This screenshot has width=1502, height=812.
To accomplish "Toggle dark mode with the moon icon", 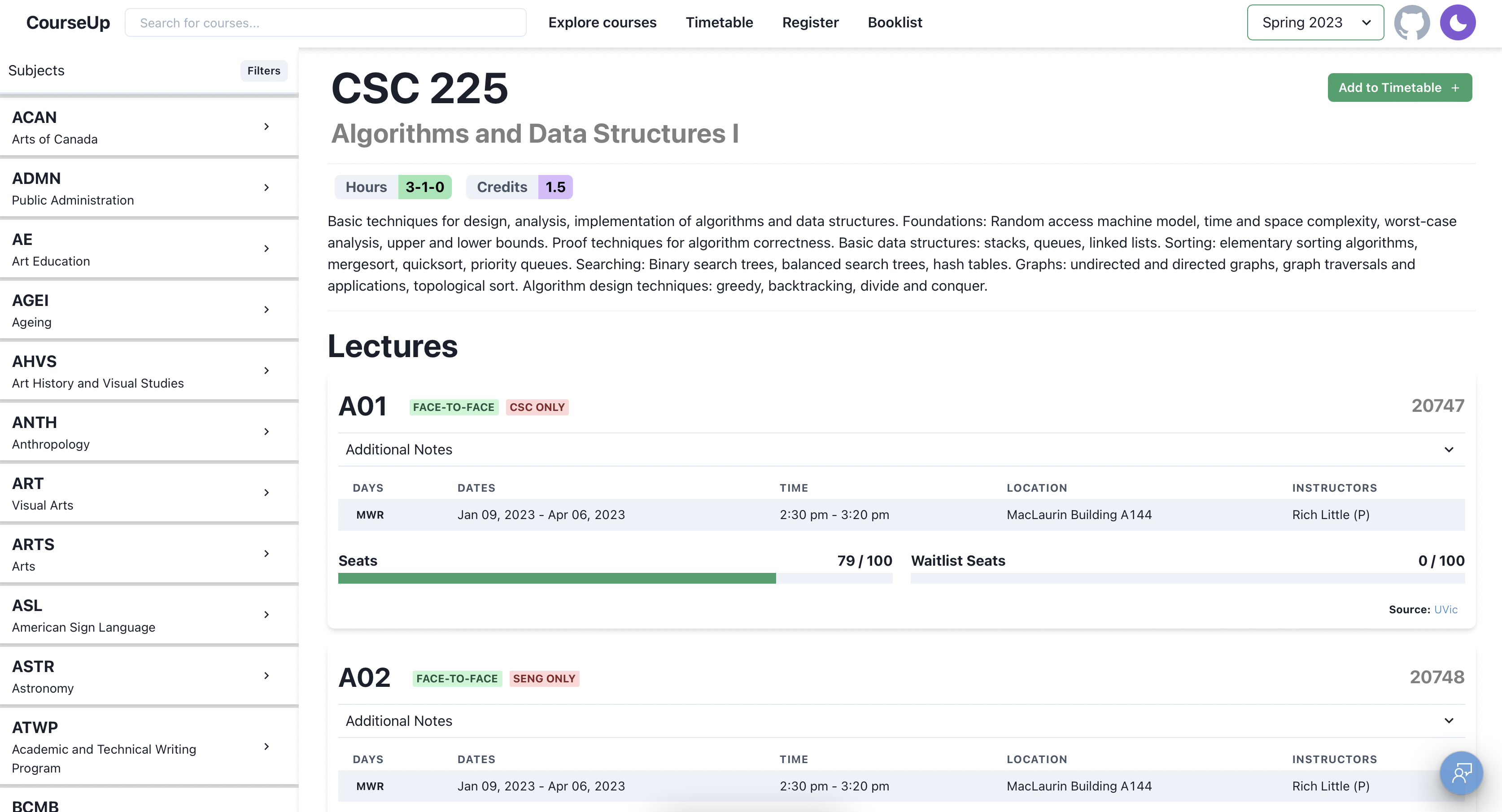I will [1458, 22].
